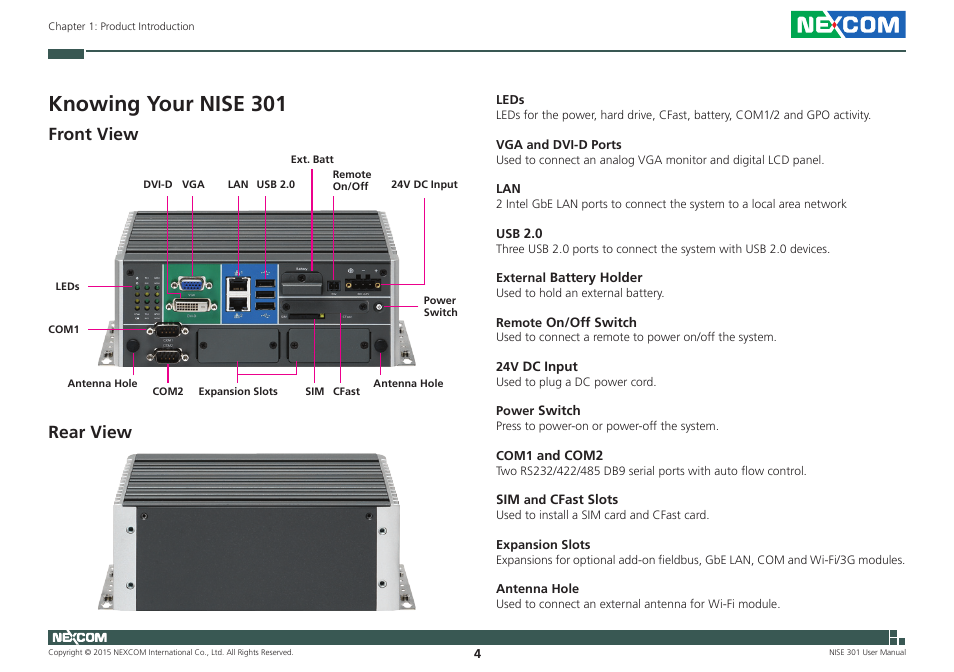Click 'Expansions for optional add-on fieldbus' line
The height and width of the screenshot is (672, 954).
pyautogui.click(x=700, y=559)
